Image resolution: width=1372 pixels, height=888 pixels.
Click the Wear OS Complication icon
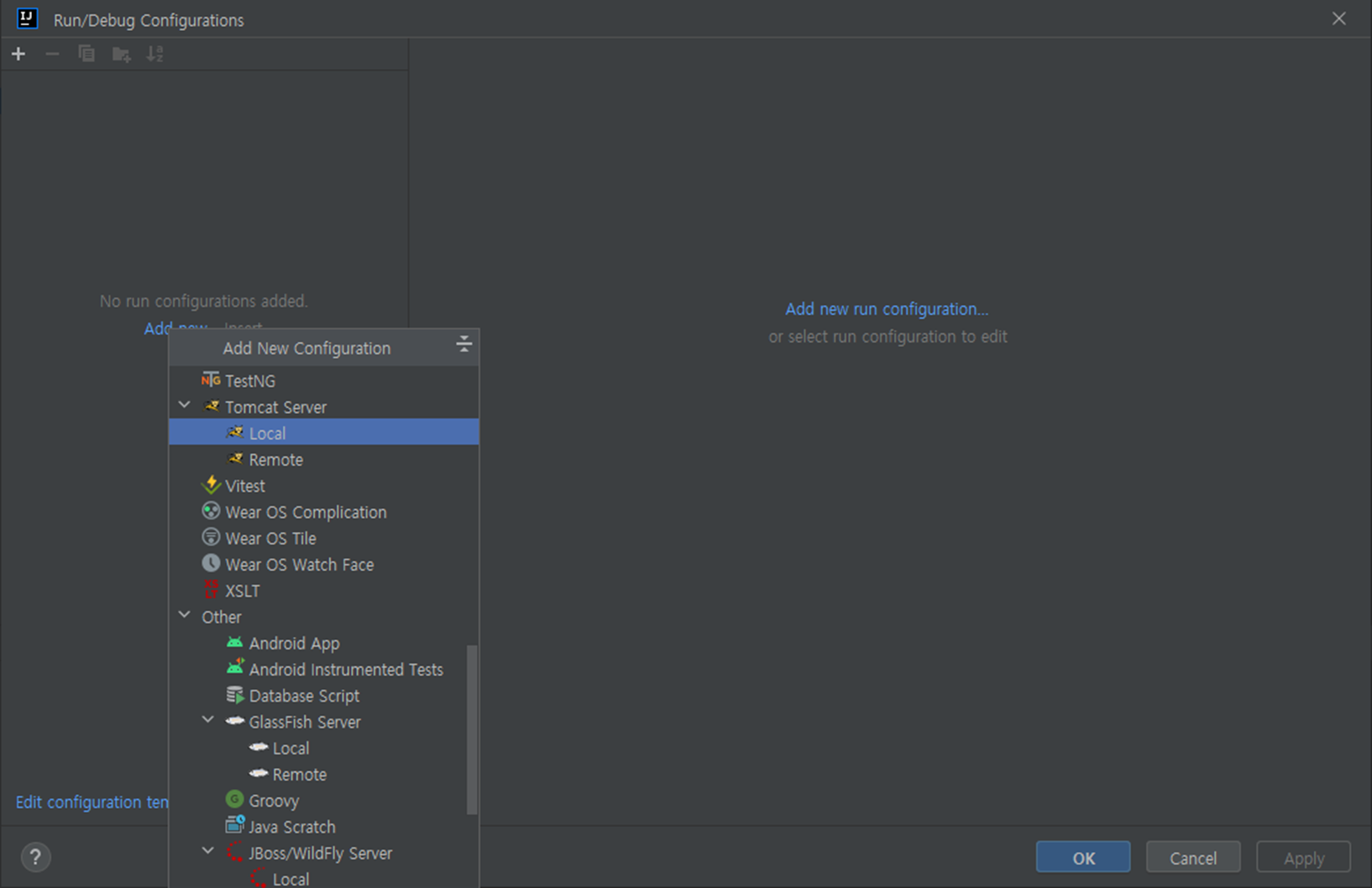point(211,511)
